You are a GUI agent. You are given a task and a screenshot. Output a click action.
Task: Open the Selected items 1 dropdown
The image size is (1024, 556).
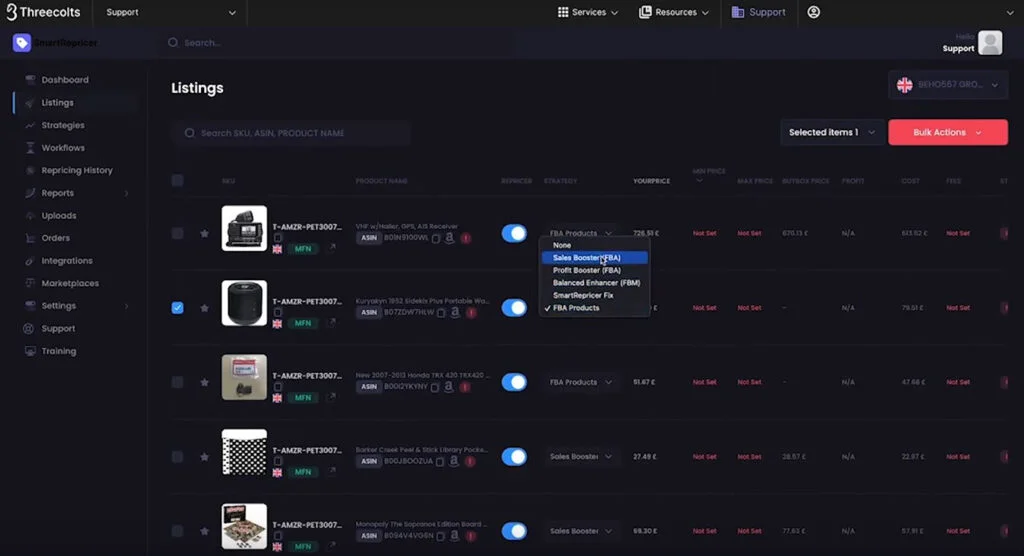coord(831,132)
